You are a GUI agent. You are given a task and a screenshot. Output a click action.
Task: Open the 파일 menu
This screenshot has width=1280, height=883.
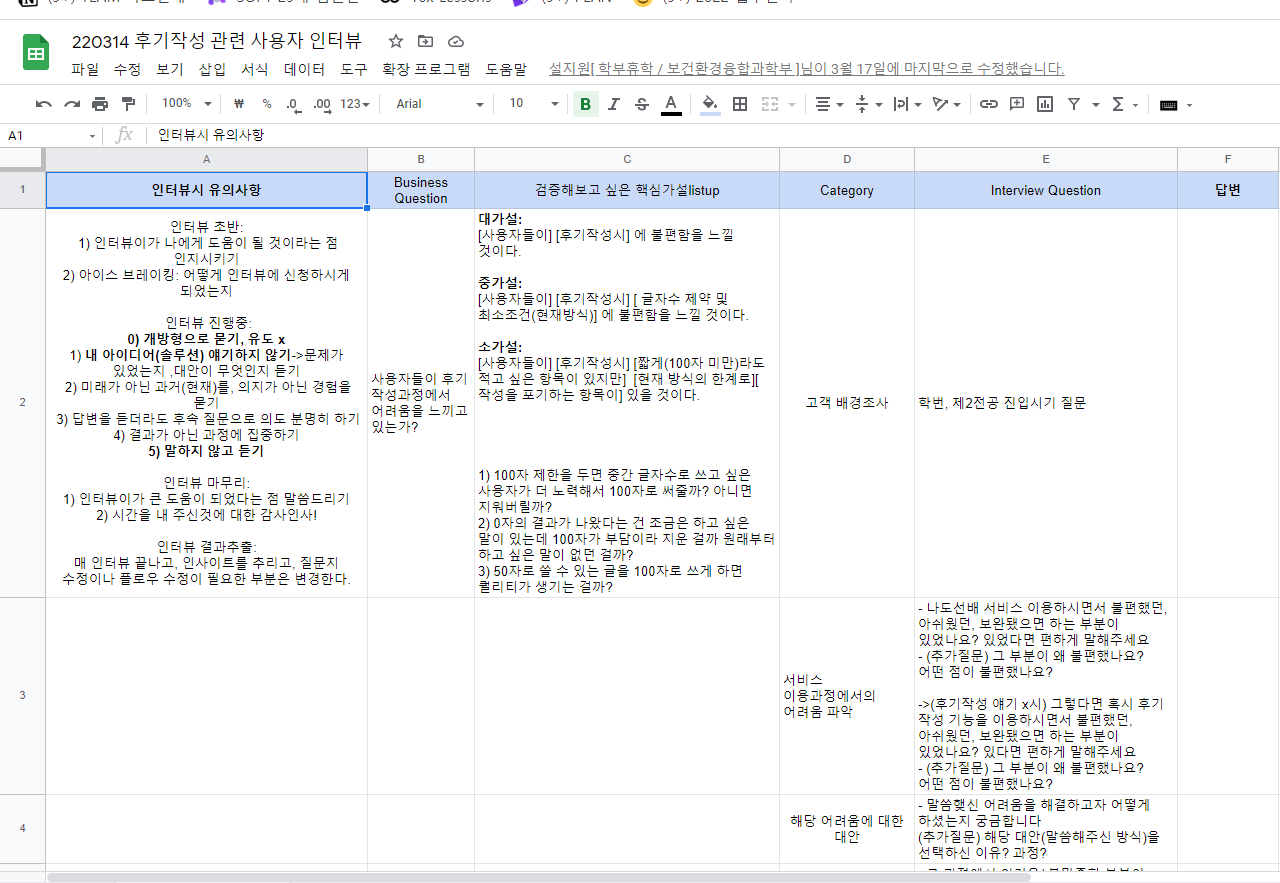85,69
